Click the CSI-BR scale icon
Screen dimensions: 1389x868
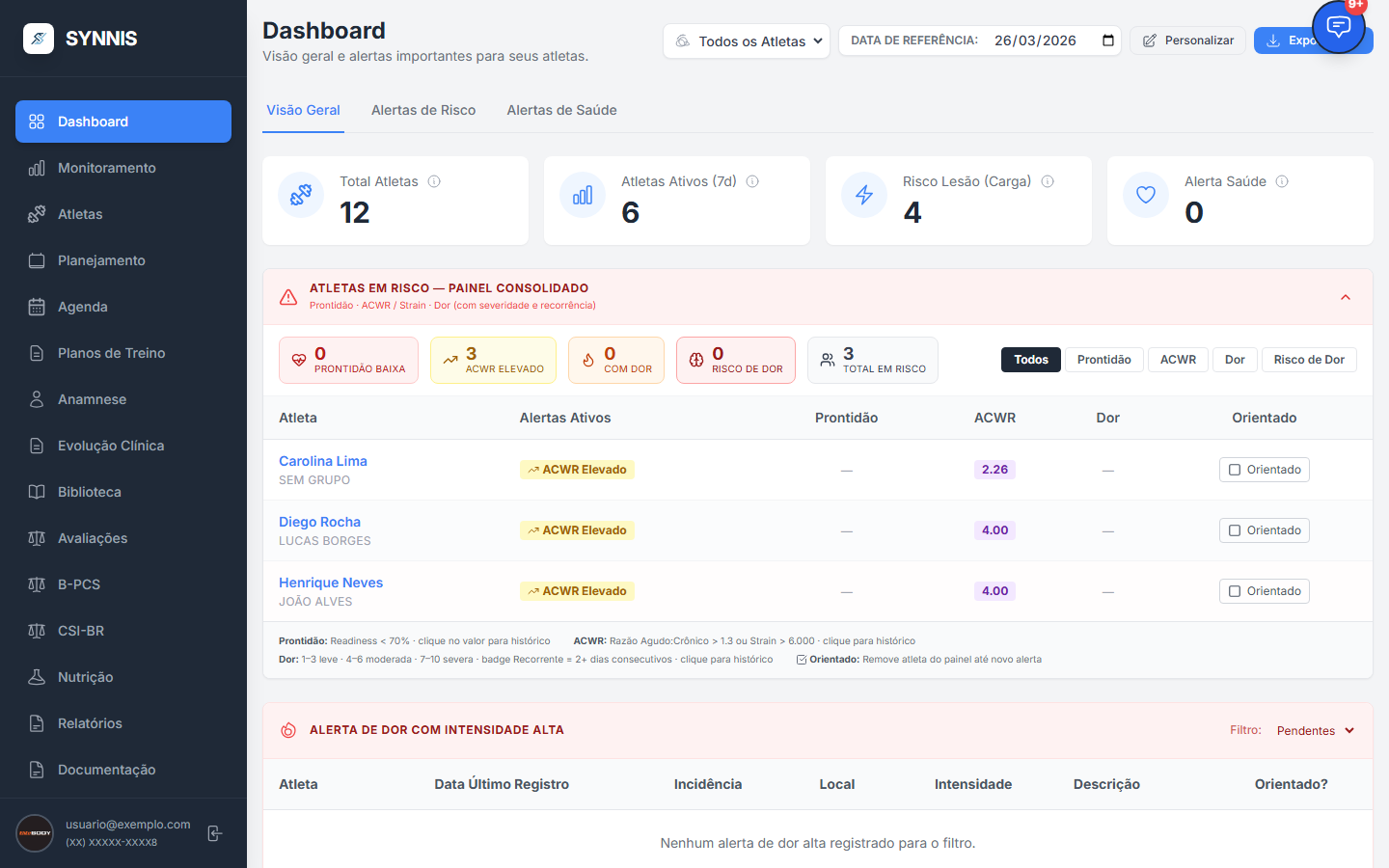pyautogui.click(x=37, y=631)
